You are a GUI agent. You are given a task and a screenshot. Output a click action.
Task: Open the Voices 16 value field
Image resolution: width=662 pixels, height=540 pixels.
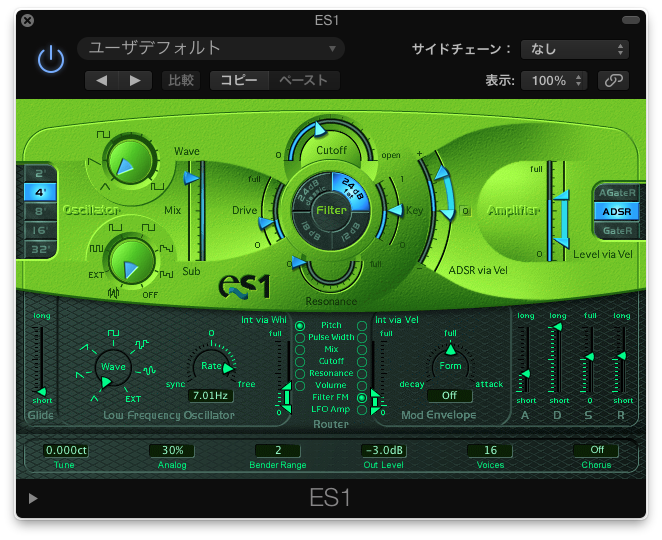(490, 450)
